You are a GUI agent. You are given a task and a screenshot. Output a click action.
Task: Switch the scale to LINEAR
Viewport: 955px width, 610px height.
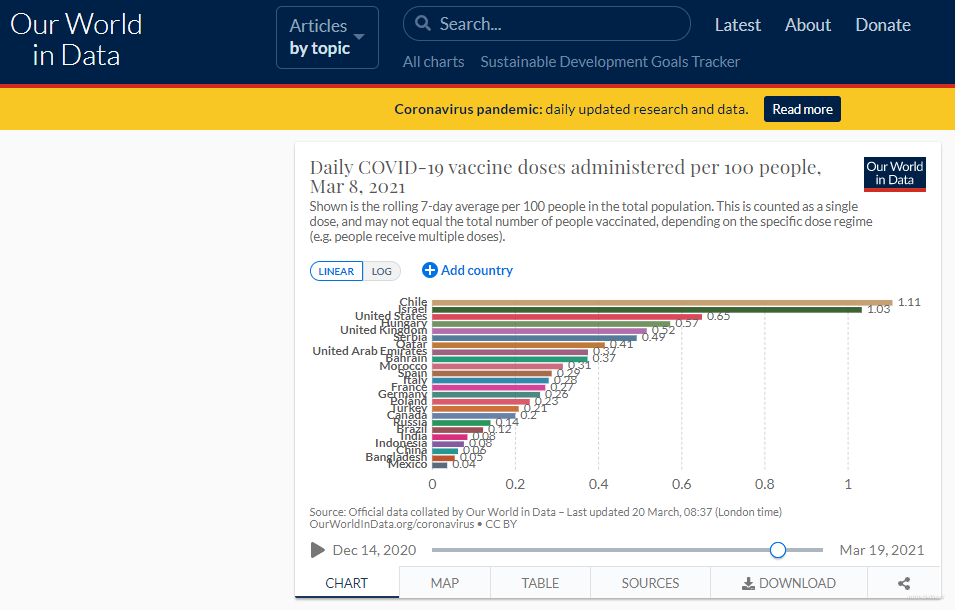click(336, 271)
